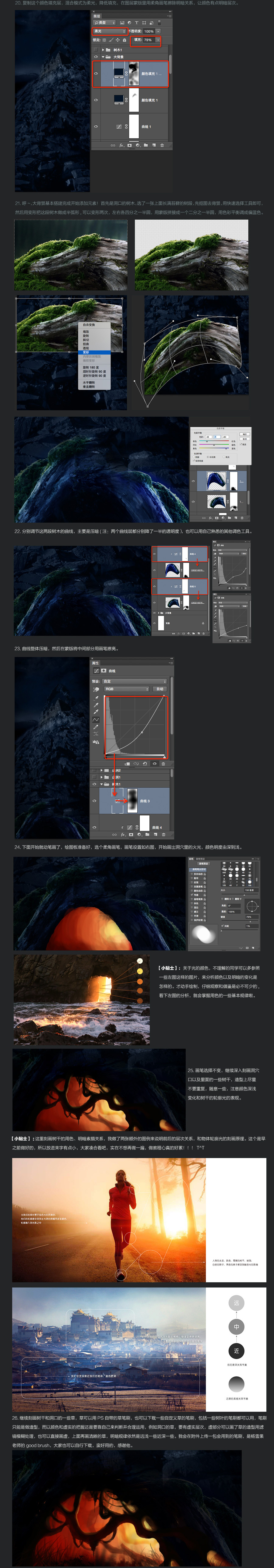
Task: Click the new adjustment layer icon under the 曲线 4 layer
Action: point(139,835)
